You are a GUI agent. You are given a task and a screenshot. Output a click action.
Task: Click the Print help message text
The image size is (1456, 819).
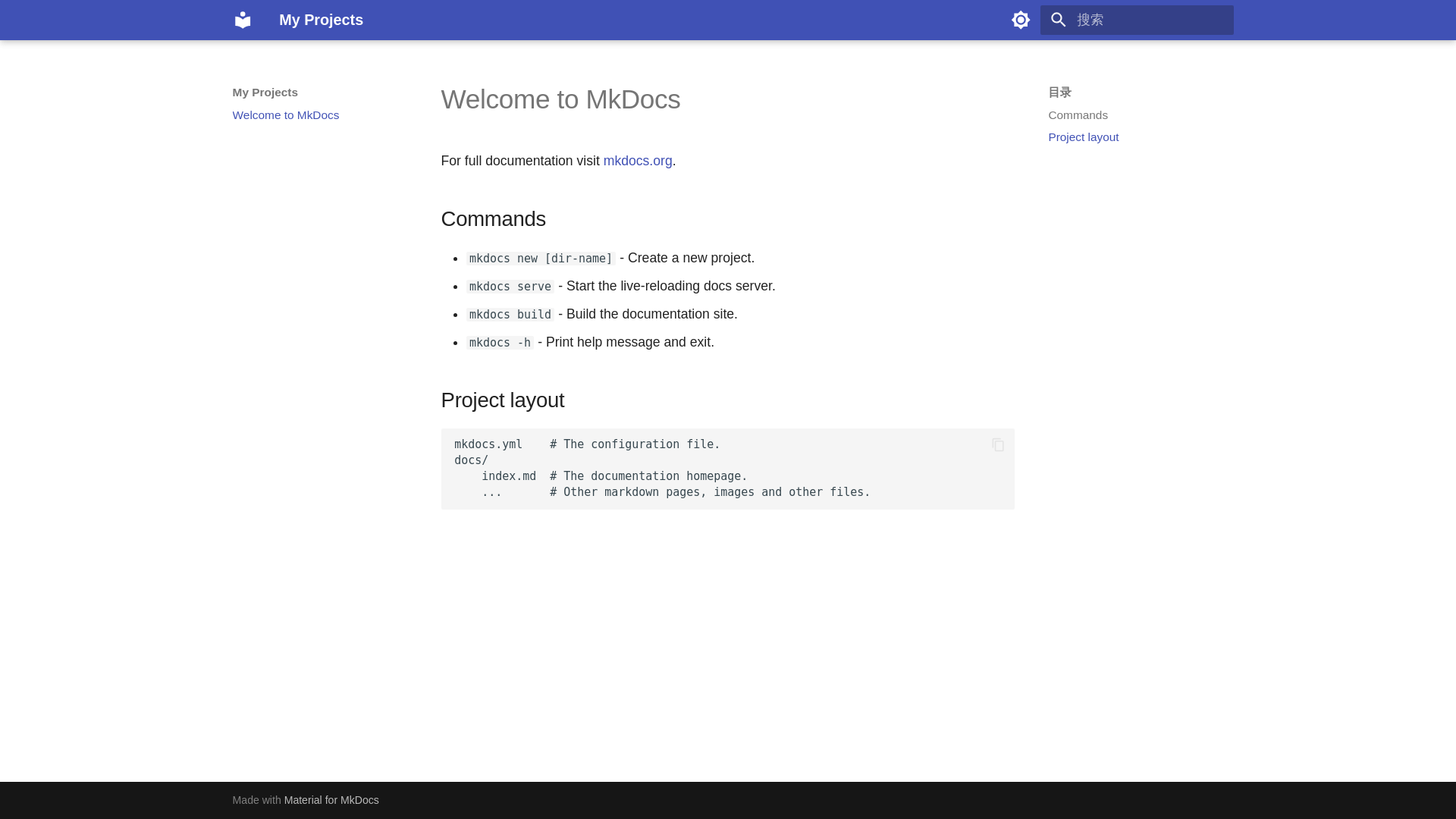pos(630,342)
